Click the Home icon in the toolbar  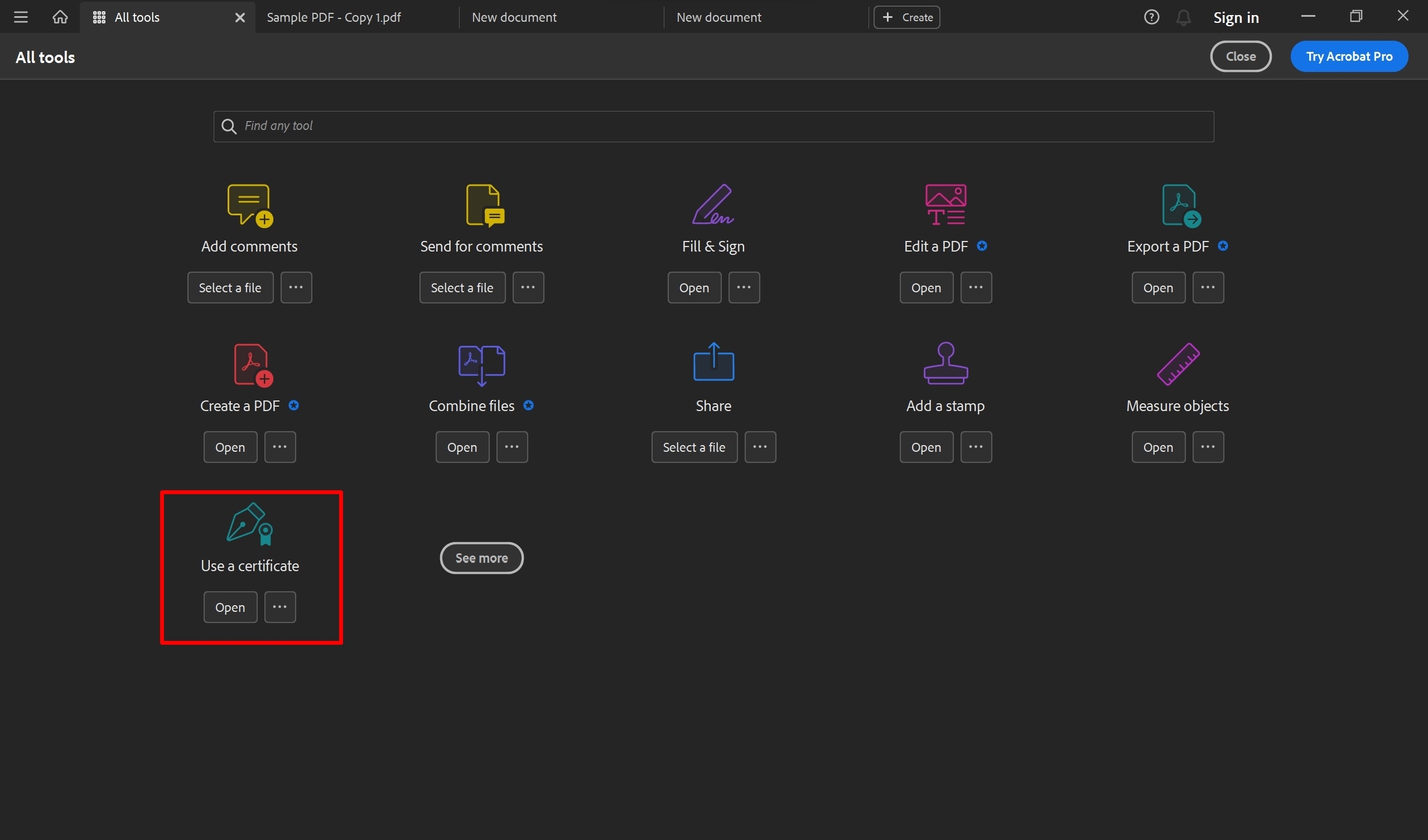60,16
